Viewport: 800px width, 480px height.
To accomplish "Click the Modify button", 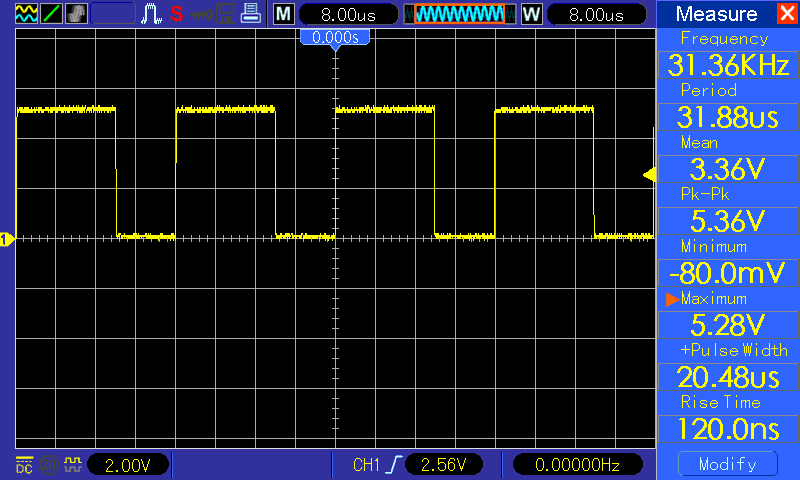I will coord(728,464).
